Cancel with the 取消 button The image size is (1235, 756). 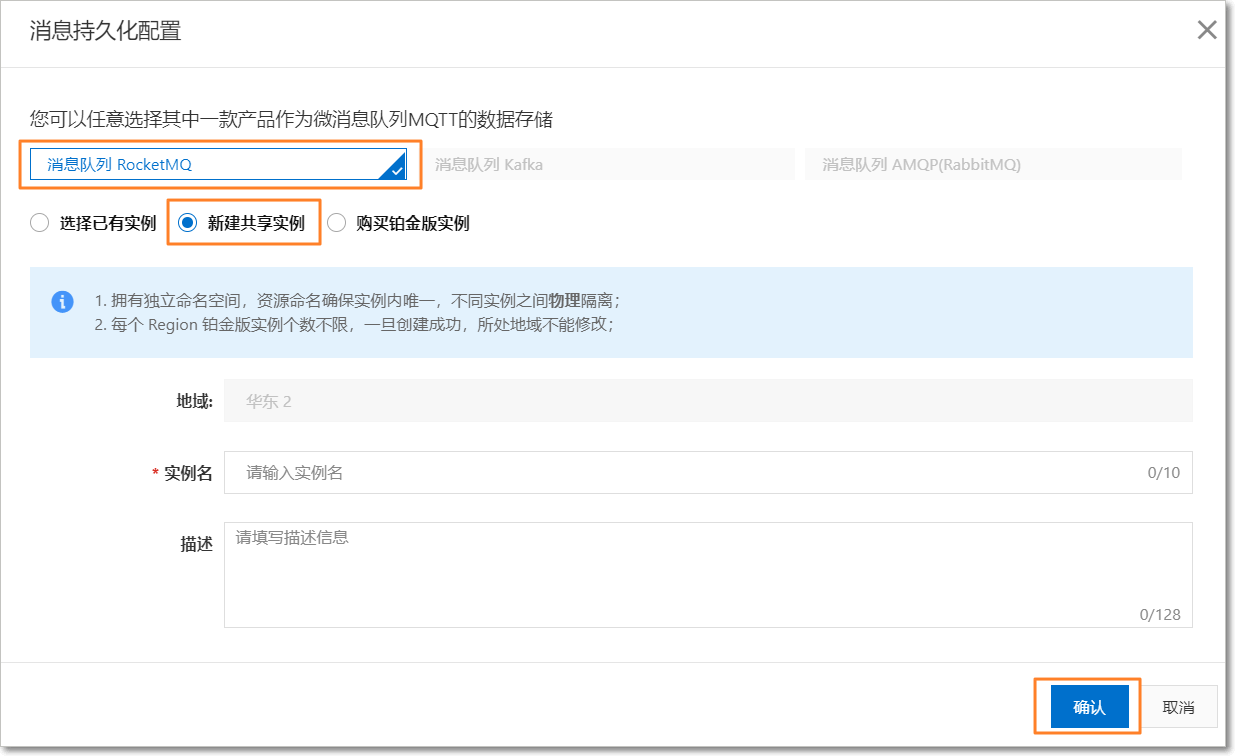[x=1179, y=707]
